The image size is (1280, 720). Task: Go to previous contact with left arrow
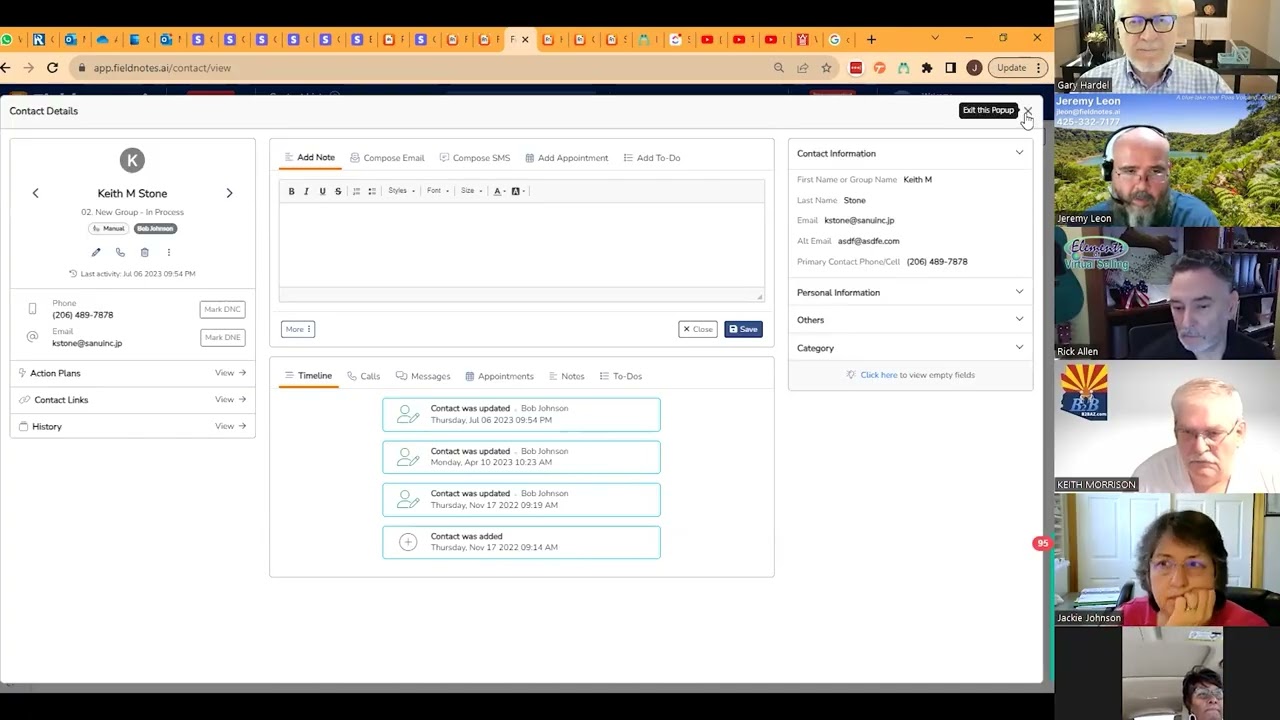tap(35, 193)
